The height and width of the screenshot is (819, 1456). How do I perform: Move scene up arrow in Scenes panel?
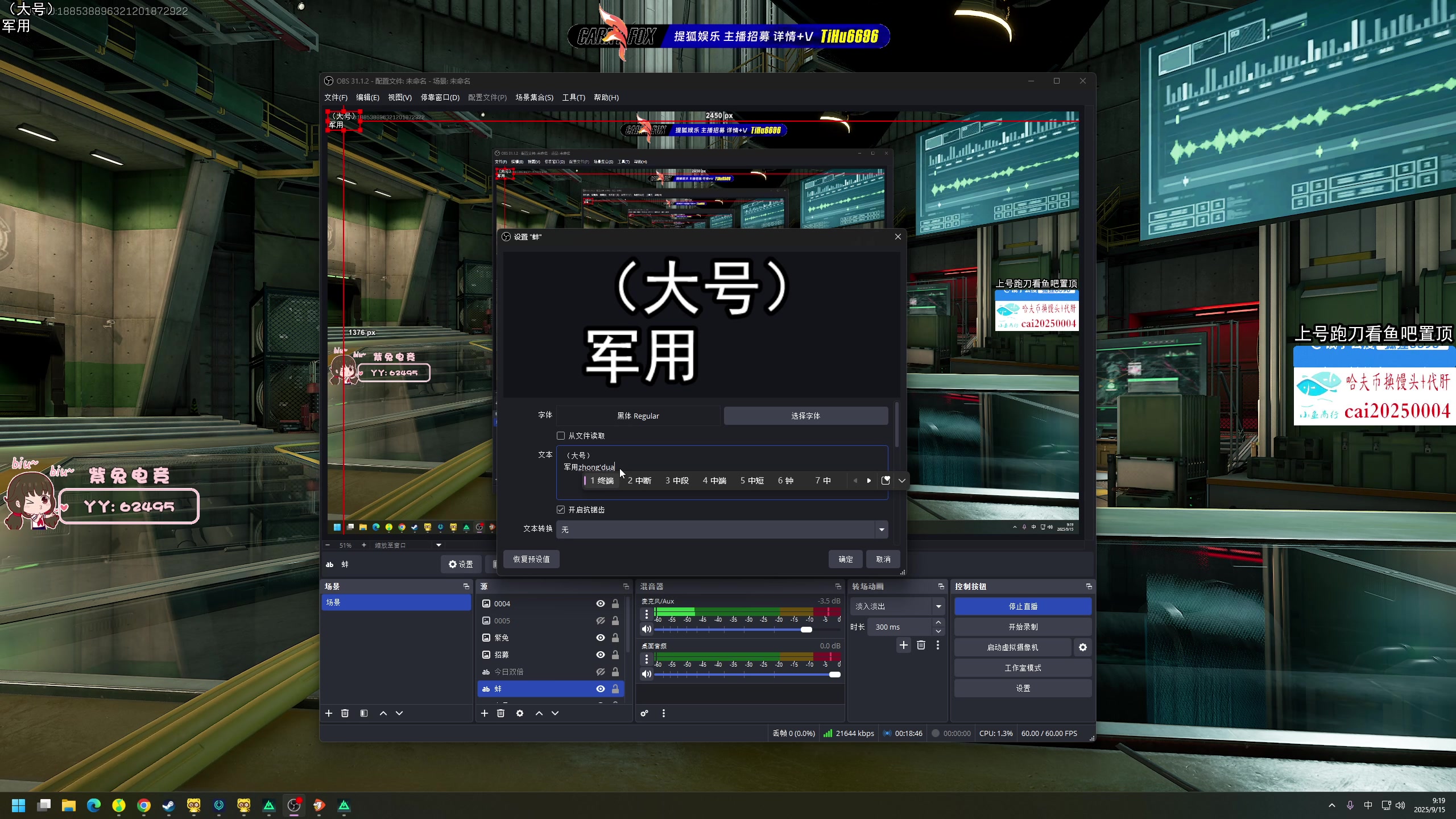click(x=383, y=713)
